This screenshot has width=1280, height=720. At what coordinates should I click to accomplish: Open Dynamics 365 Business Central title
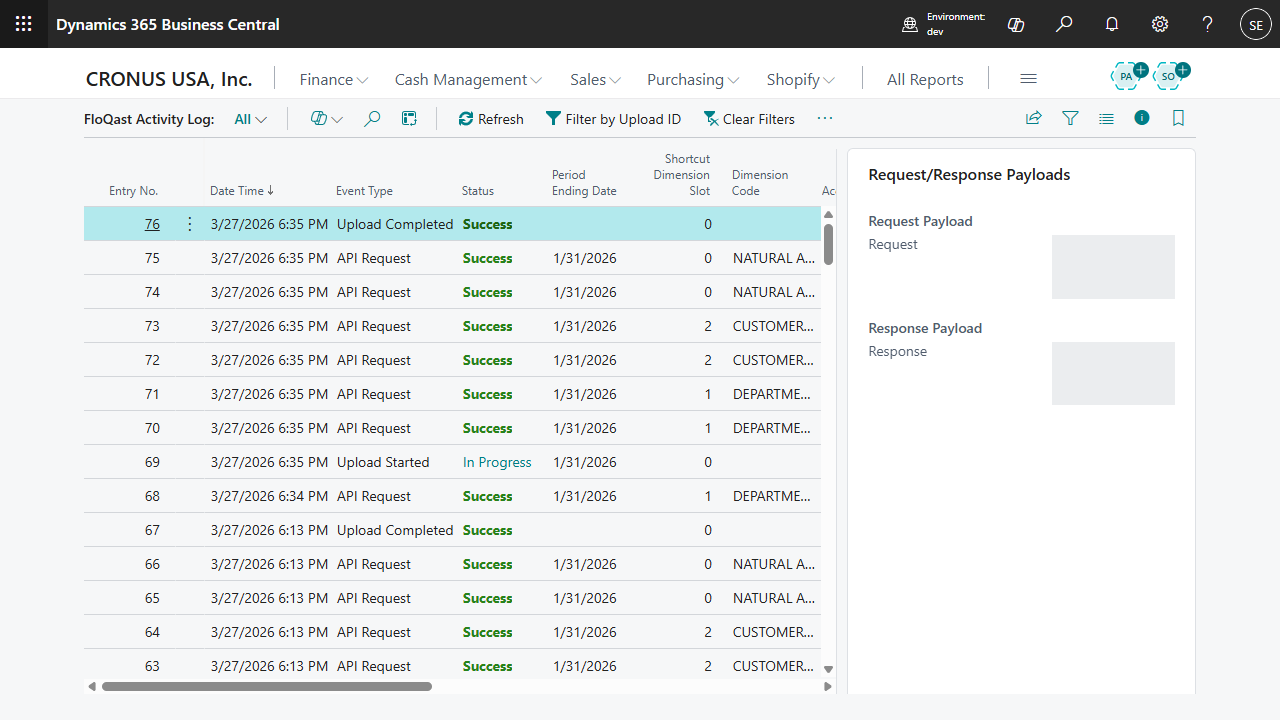coord(168,24)
